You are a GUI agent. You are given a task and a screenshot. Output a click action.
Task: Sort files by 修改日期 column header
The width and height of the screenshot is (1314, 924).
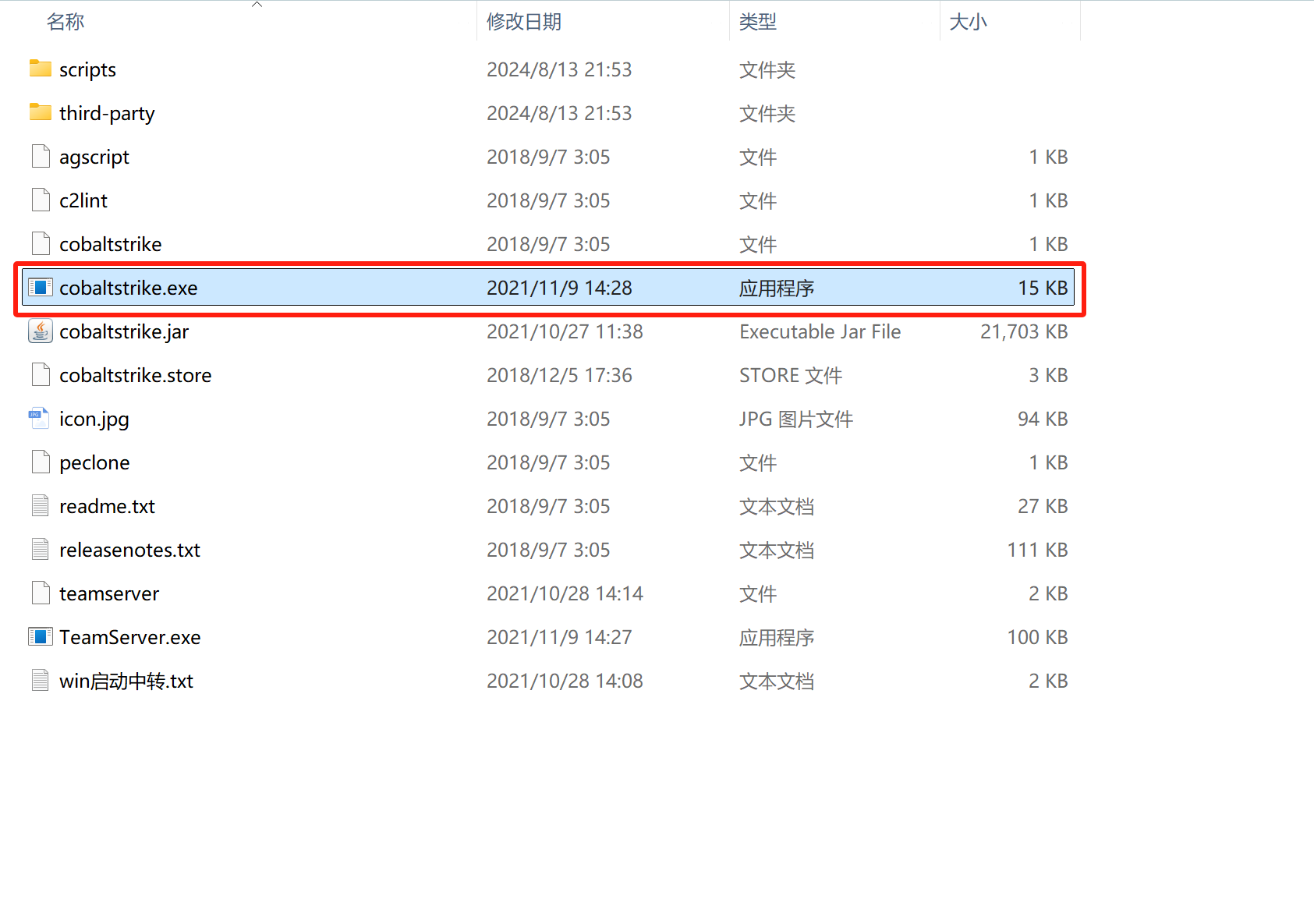click(524, 21)
